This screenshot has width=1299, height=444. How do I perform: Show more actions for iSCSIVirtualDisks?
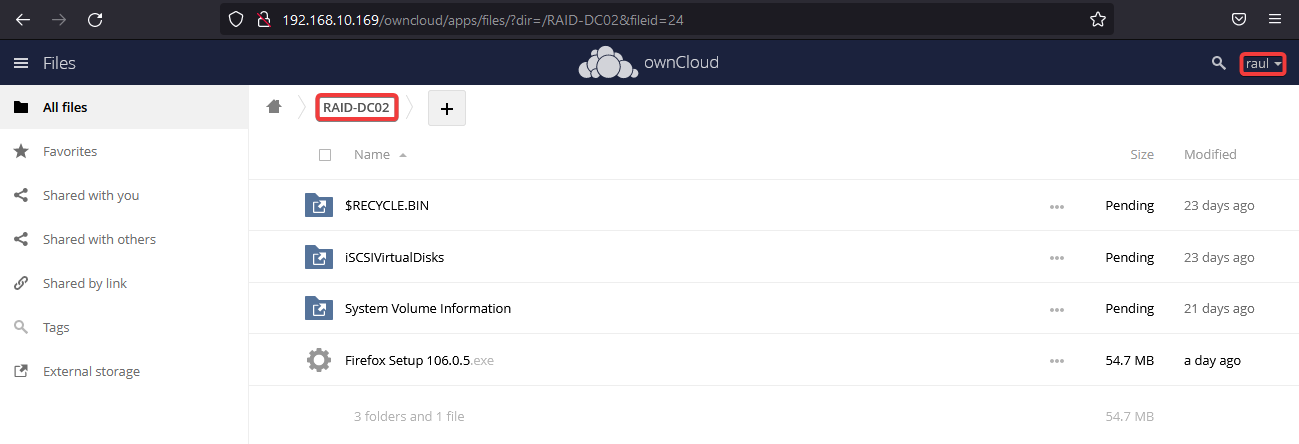pos(1056,258)
